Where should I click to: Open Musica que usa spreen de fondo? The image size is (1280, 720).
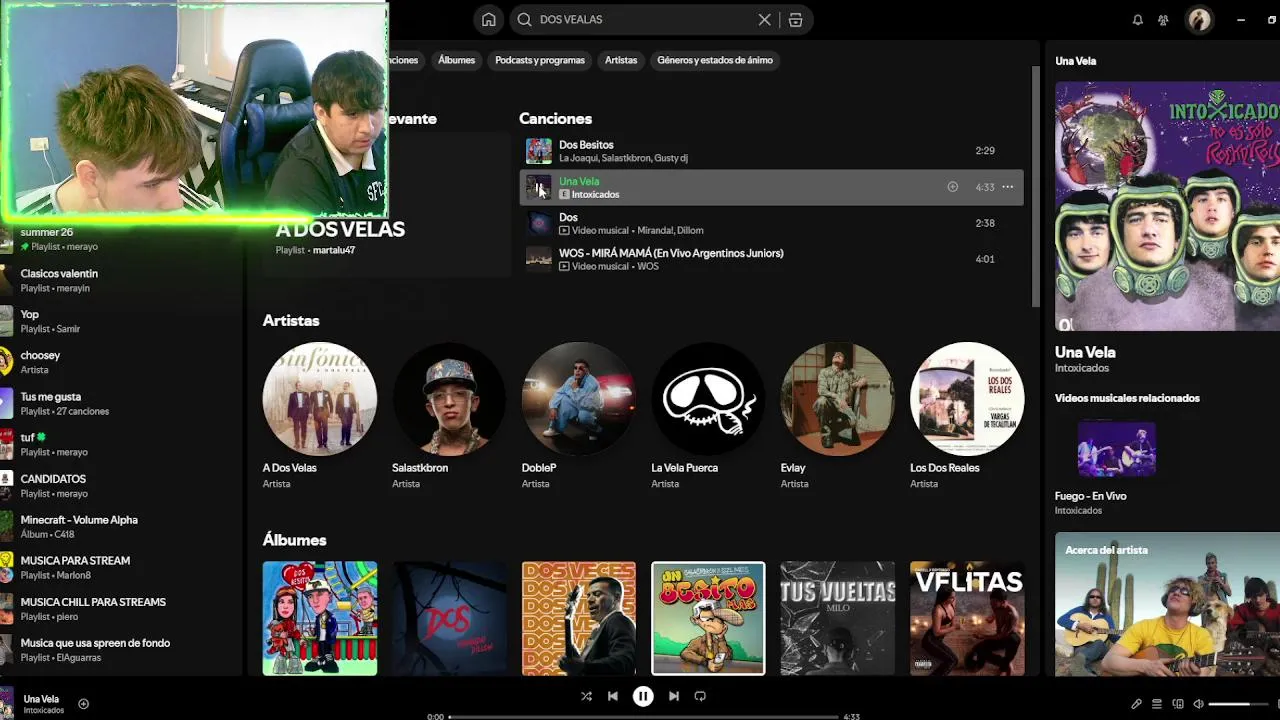[120, 650]
